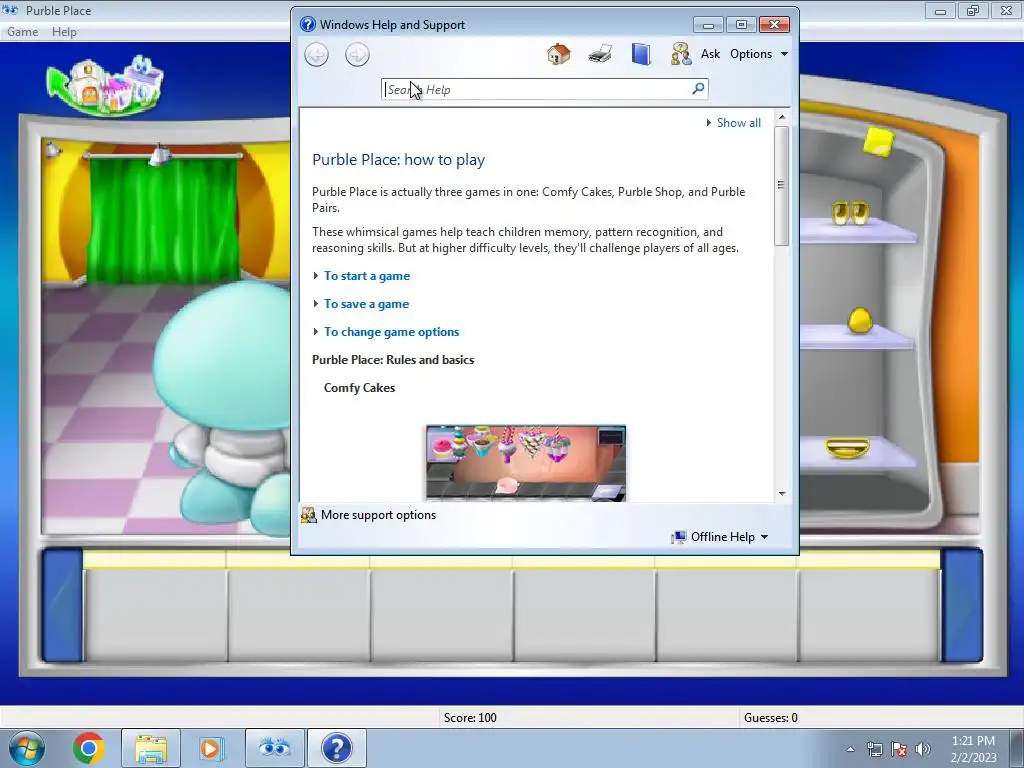Click the volume speaker tray icon
1024x768 pixels.
[x=922, y=749]
